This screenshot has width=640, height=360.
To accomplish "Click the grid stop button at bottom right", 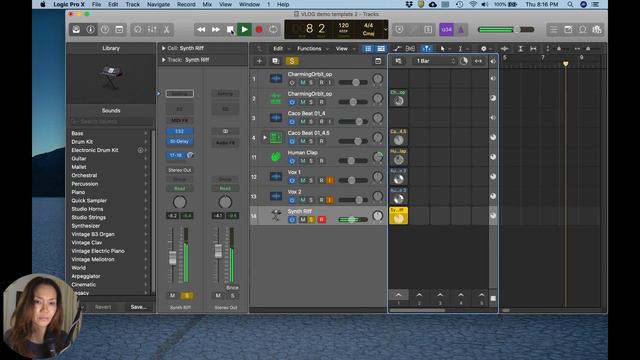I will coord(493,298).
